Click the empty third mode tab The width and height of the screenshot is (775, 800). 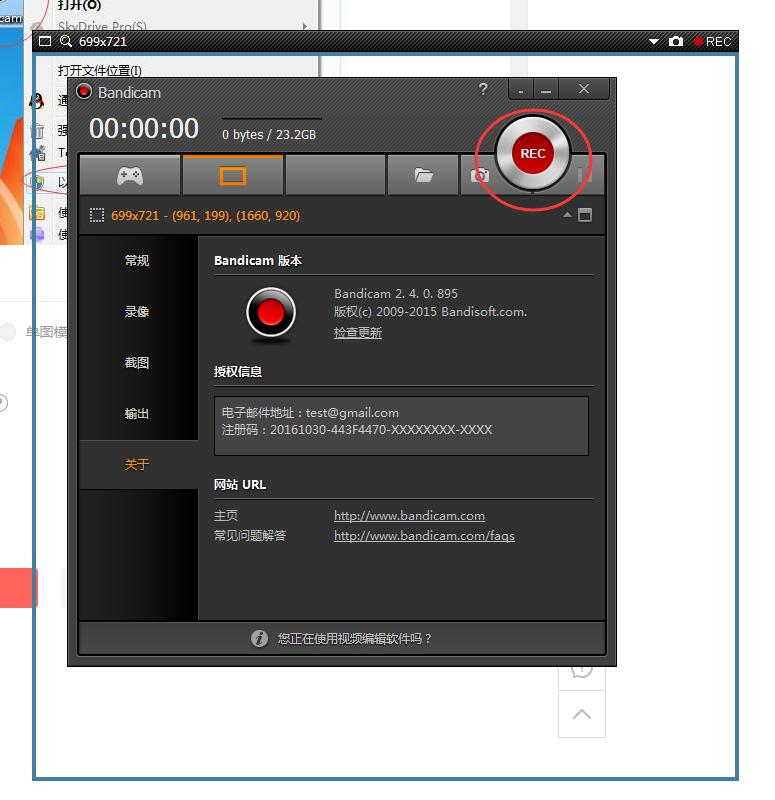pyautogui.click(x=335, y=176)
